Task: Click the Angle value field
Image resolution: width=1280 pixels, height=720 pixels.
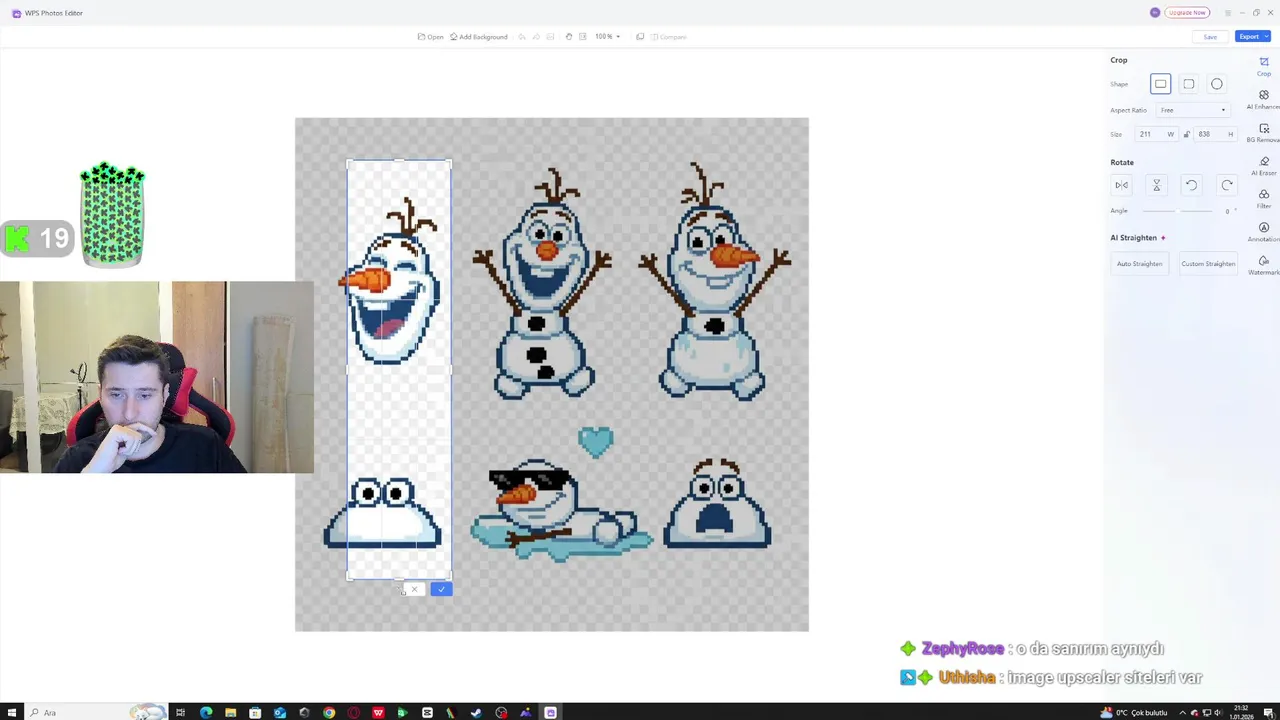Action: pos(1228,211)
